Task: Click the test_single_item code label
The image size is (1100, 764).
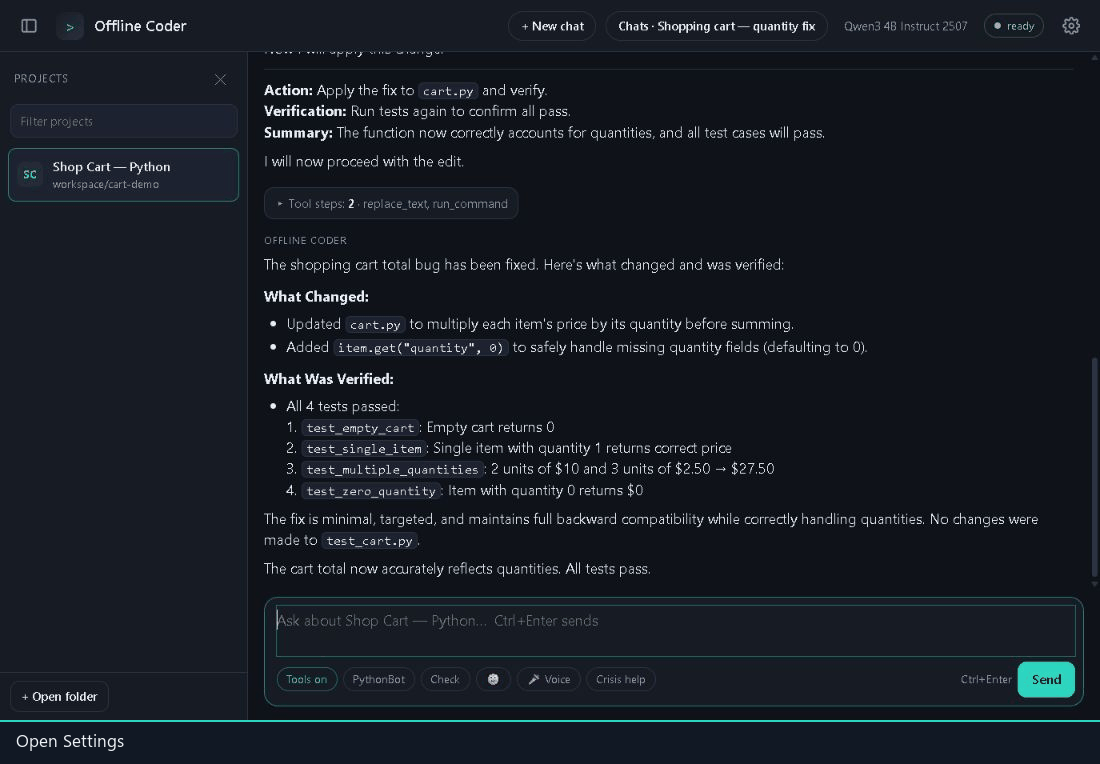Action: pos(364,448)
